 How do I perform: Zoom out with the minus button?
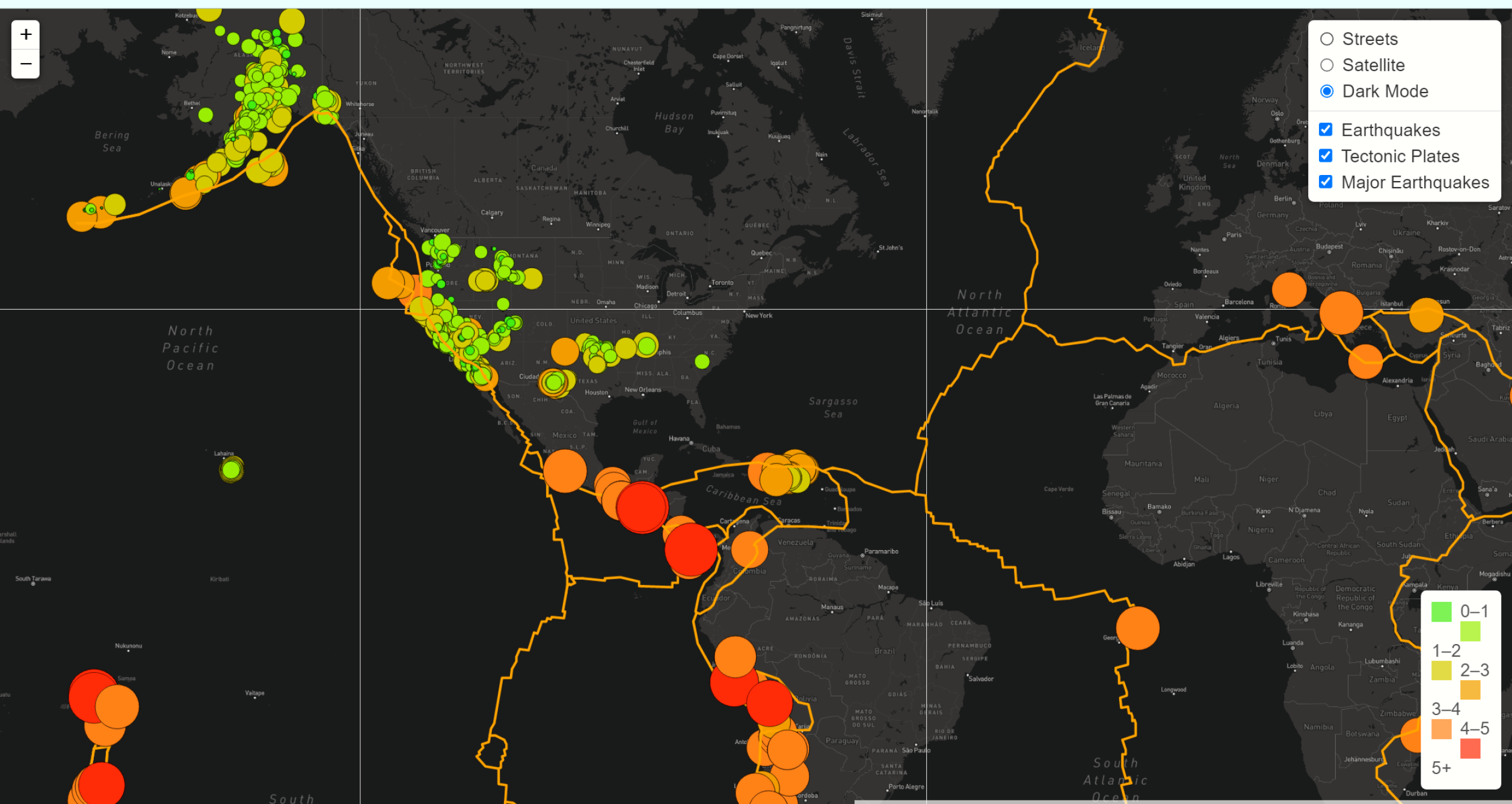25,64
